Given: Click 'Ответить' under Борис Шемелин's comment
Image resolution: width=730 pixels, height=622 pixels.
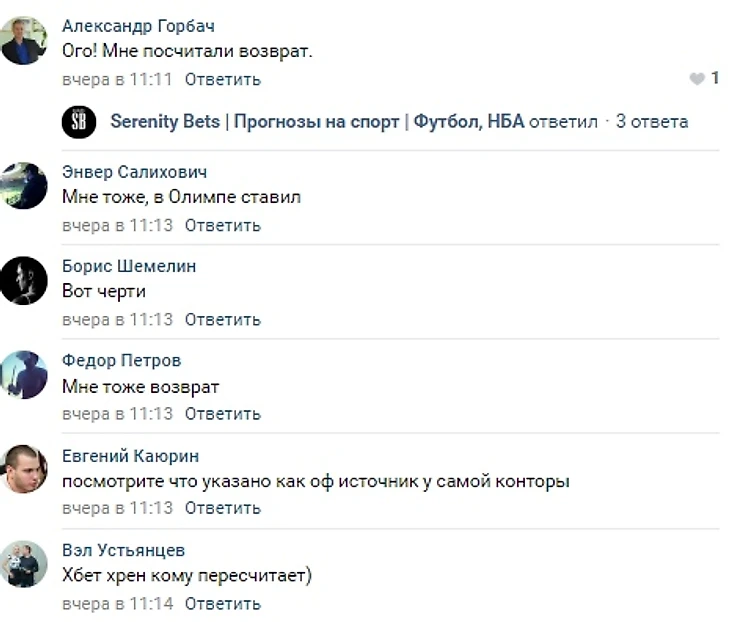Looking at the screenshot, I should 223,320.
